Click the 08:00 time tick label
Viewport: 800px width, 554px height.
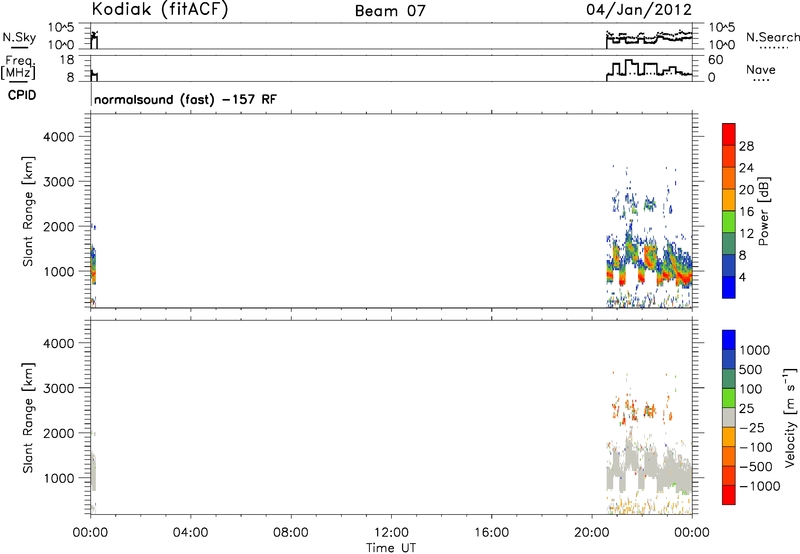pyautogui.click(x=291, y=533)
